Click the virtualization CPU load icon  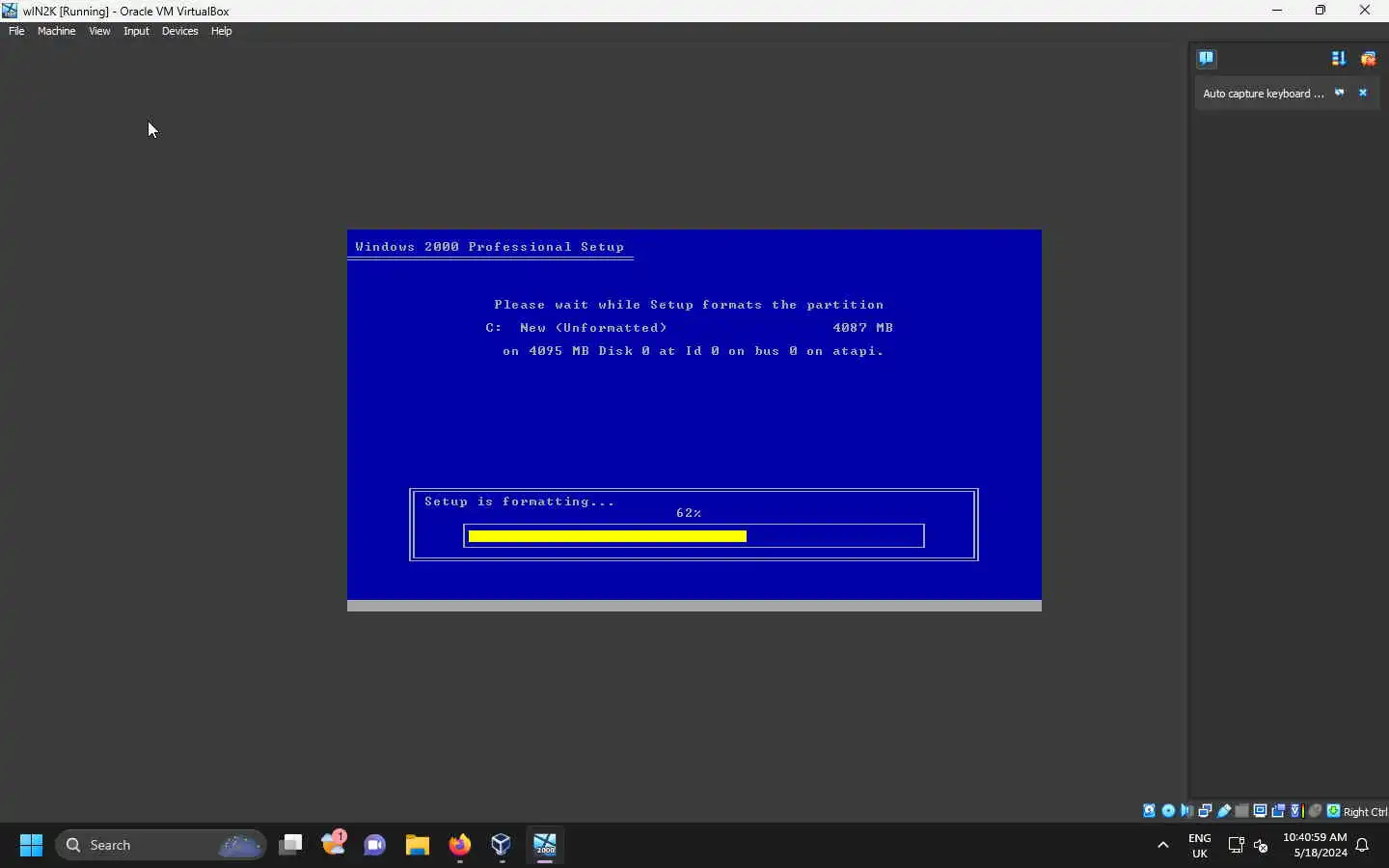click(x=1296, y=811)
